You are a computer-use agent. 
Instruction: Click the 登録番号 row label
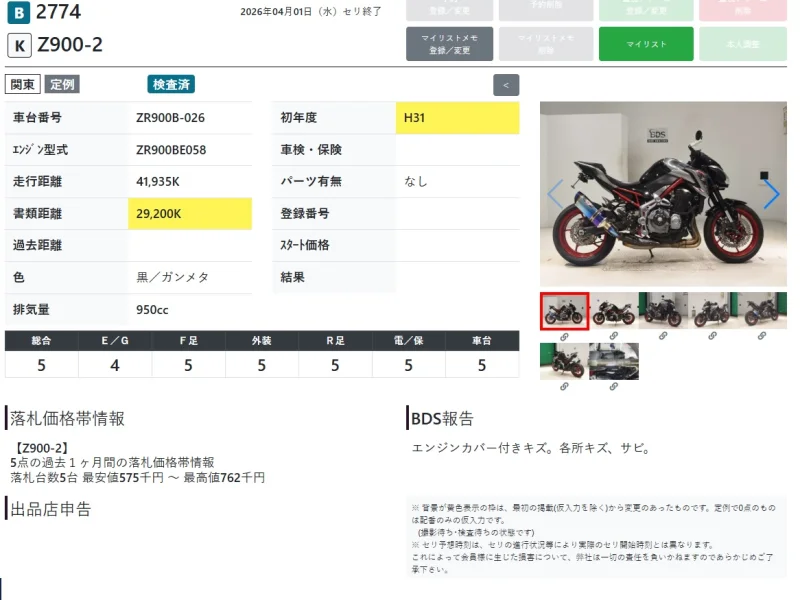(x=305, y=214)
